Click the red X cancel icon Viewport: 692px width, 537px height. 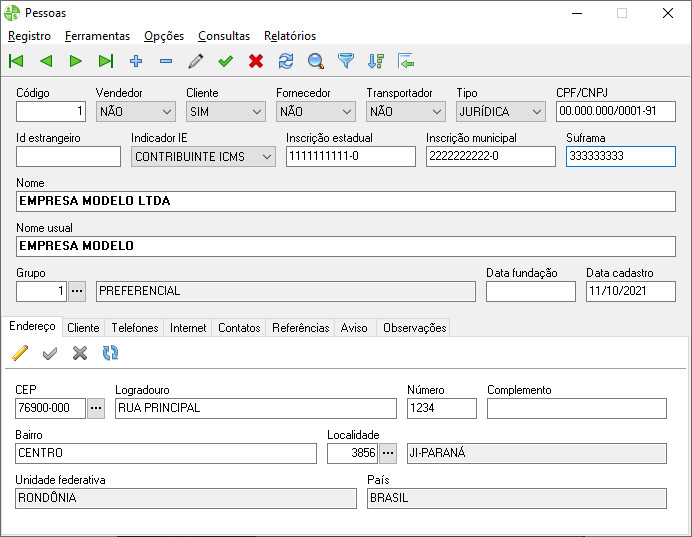click(256, 62)
